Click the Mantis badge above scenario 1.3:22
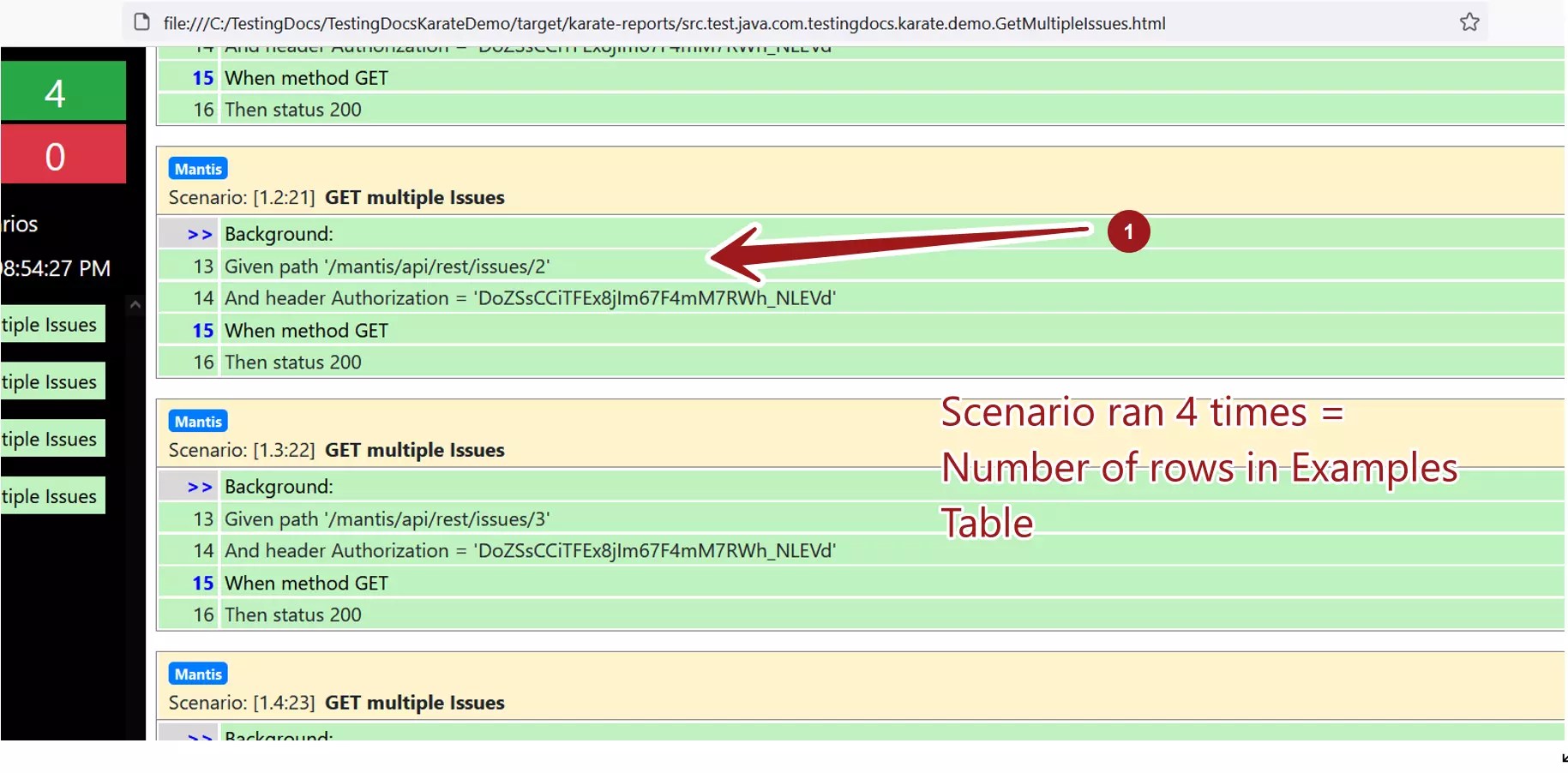 [197, 421]
